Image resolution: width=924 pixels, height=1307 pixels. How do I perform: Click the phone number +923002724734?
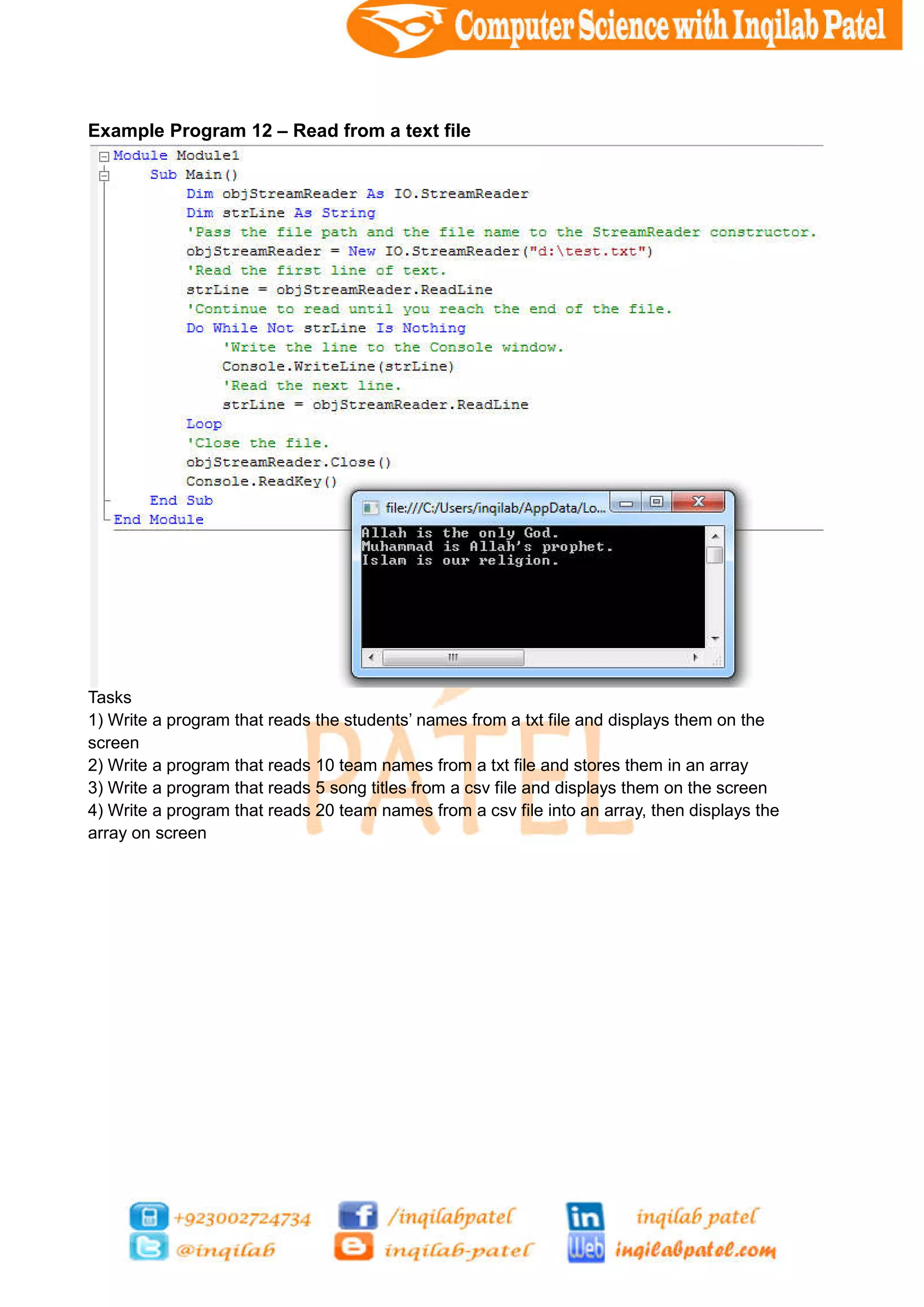pyautogui.click(x=243, y=1218)
